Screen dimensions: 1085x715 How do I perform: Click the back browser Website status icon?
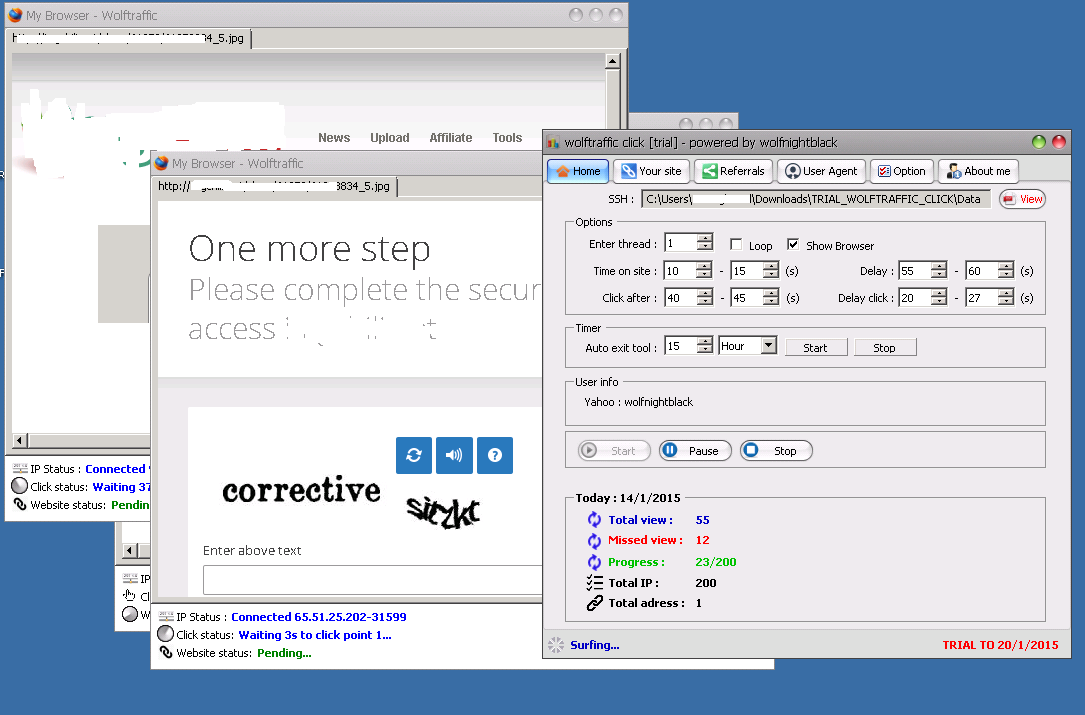point(20,505)
